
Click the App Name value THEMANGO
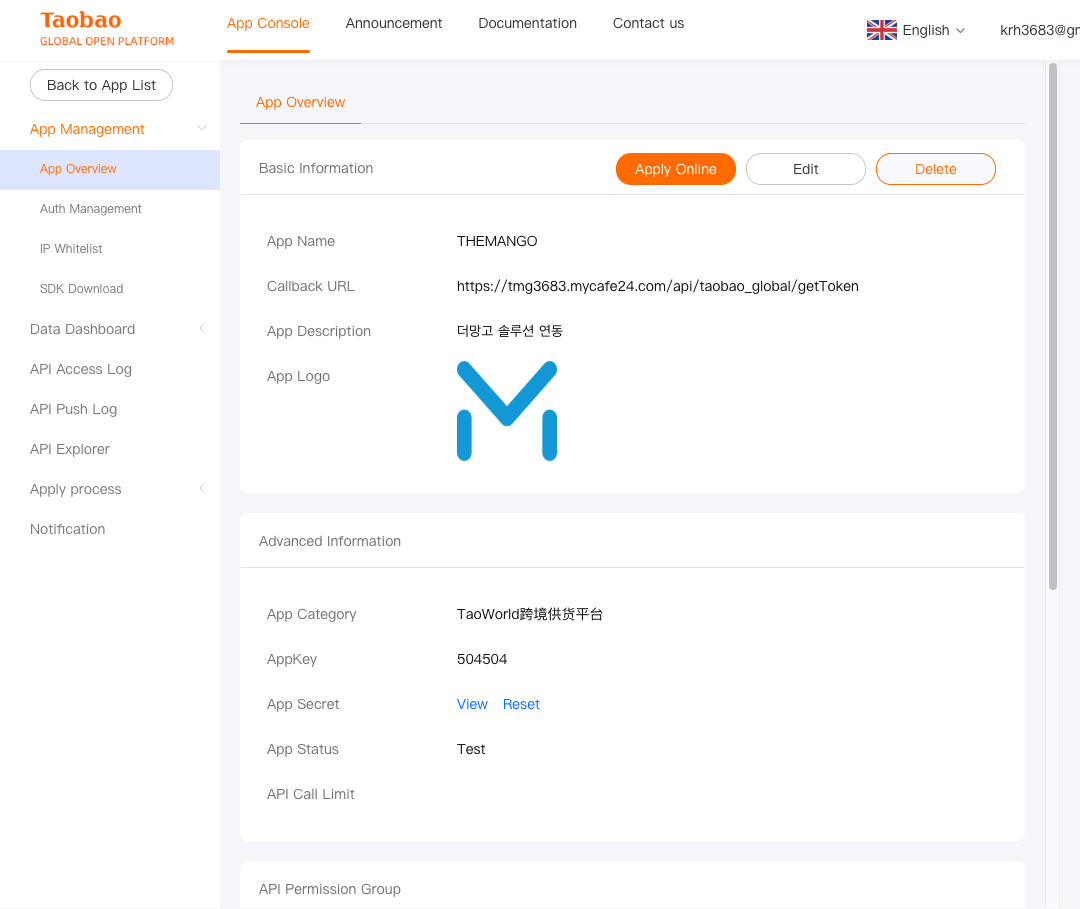click(x=497, y=242)
